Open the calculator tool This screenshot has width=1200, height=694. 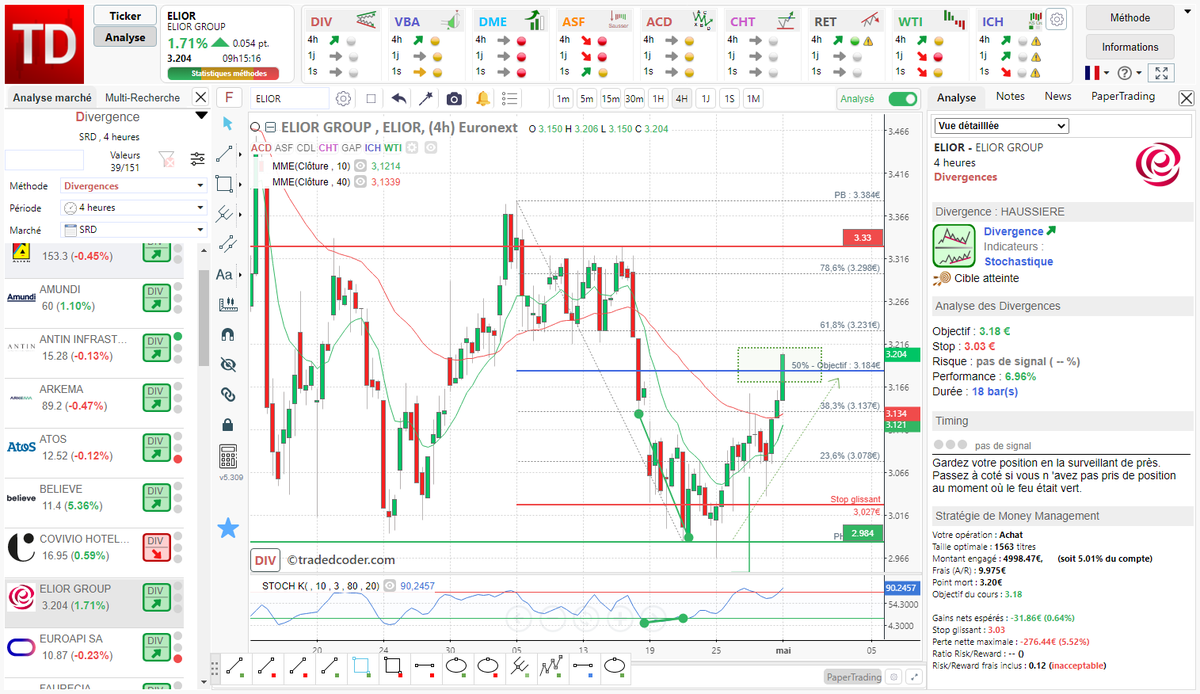coord(227,456)
